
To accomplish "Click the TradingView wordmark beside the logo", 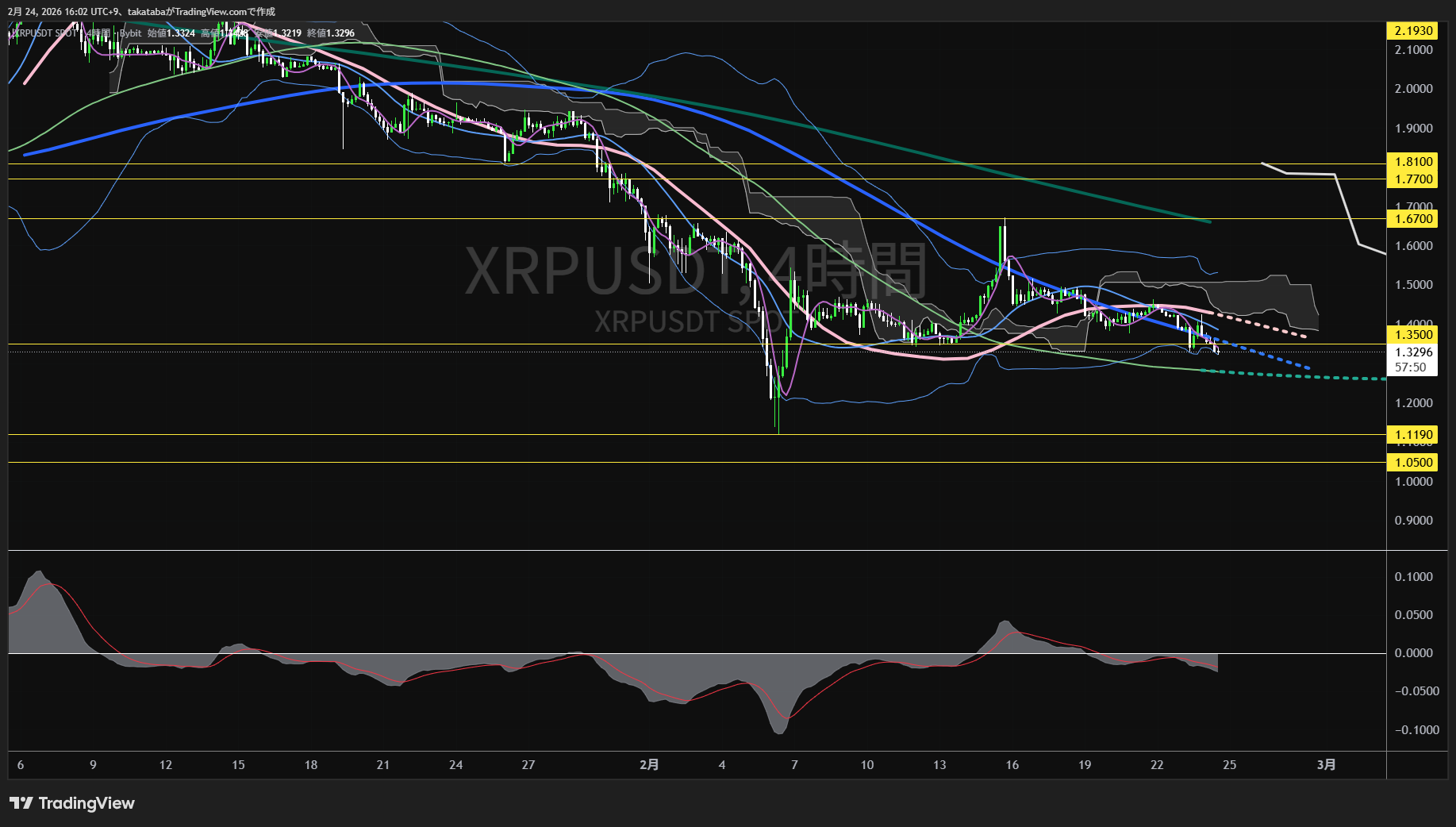I will pos(86,803).
